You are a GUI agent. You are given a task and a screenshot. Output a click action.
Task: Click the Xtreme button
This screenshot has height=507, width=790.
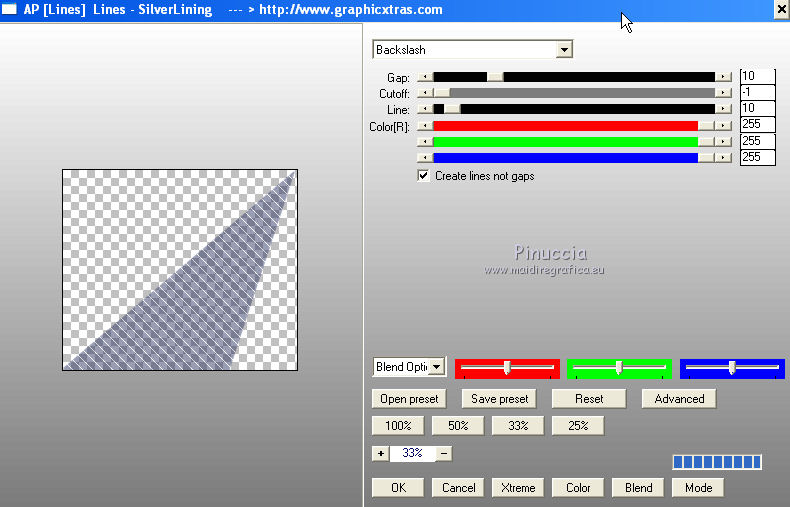tap(518, 488)
